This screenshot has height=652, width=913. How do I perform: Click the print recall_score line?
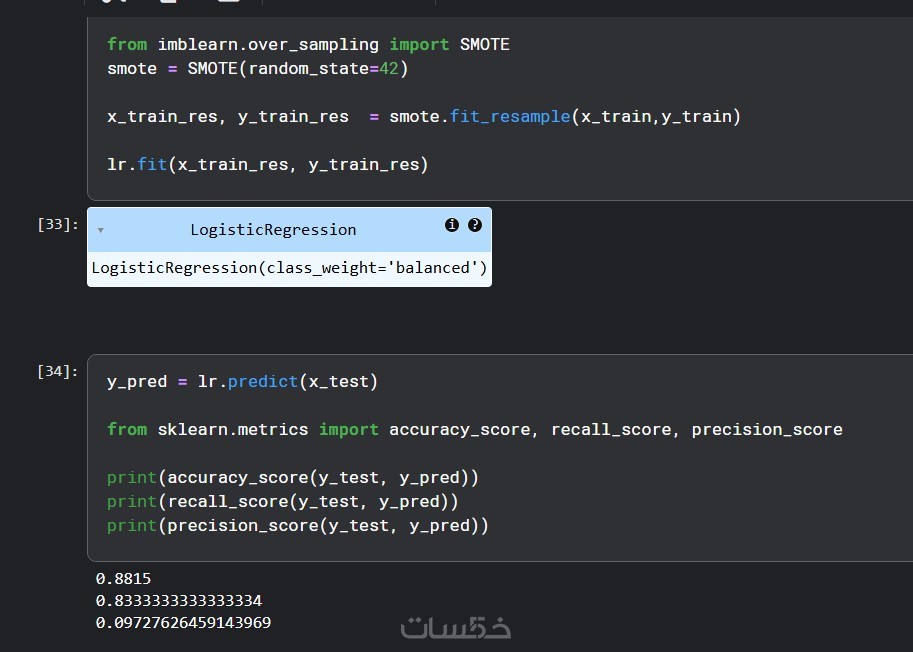tap(283, 502)
